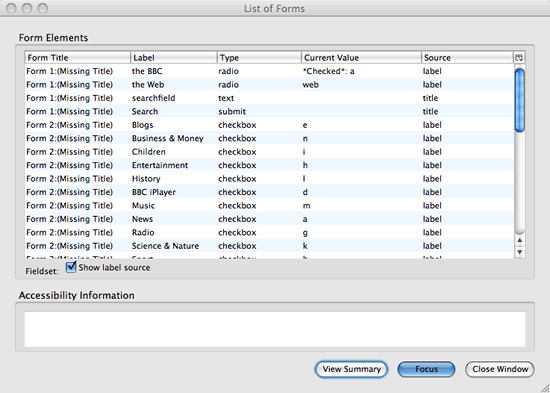The height and width of the screenshot is (393, 550).
Task: Select the Entertainment row
Action: click(269, 165)
